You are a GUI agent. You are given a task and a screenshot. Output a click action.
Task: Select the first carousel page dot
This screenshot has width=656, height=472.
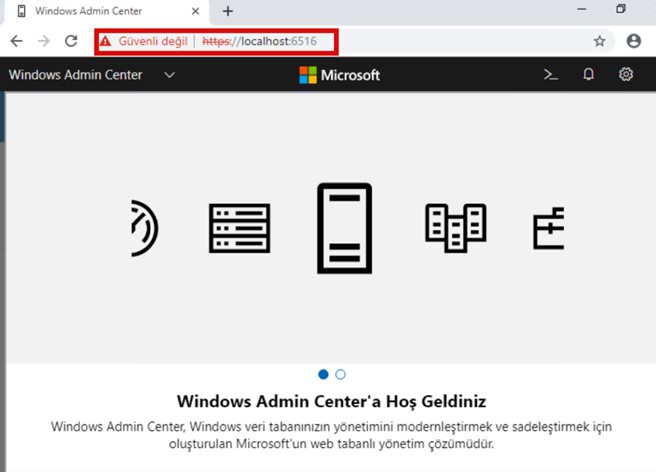[323, 374]
